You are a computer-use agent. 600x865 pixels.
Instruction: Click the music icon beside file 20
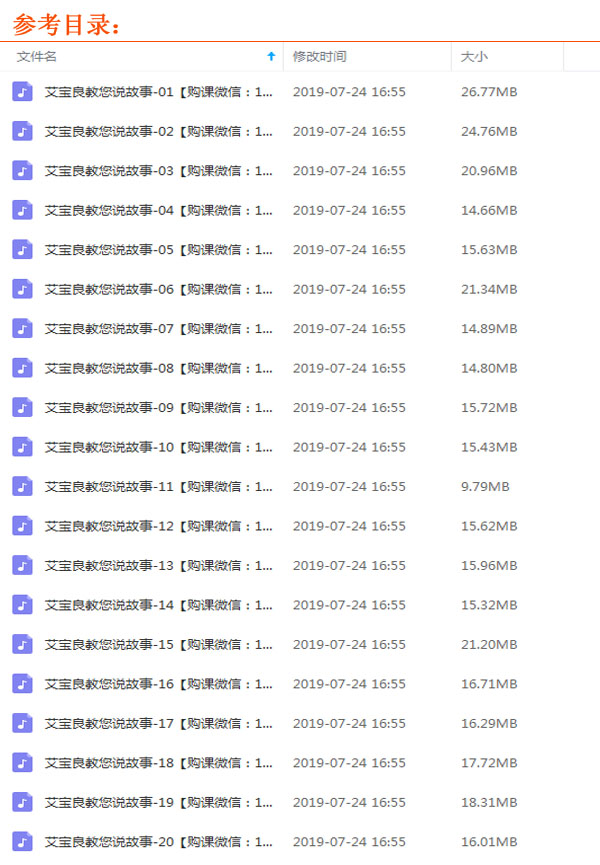click(x=22, y=842)
